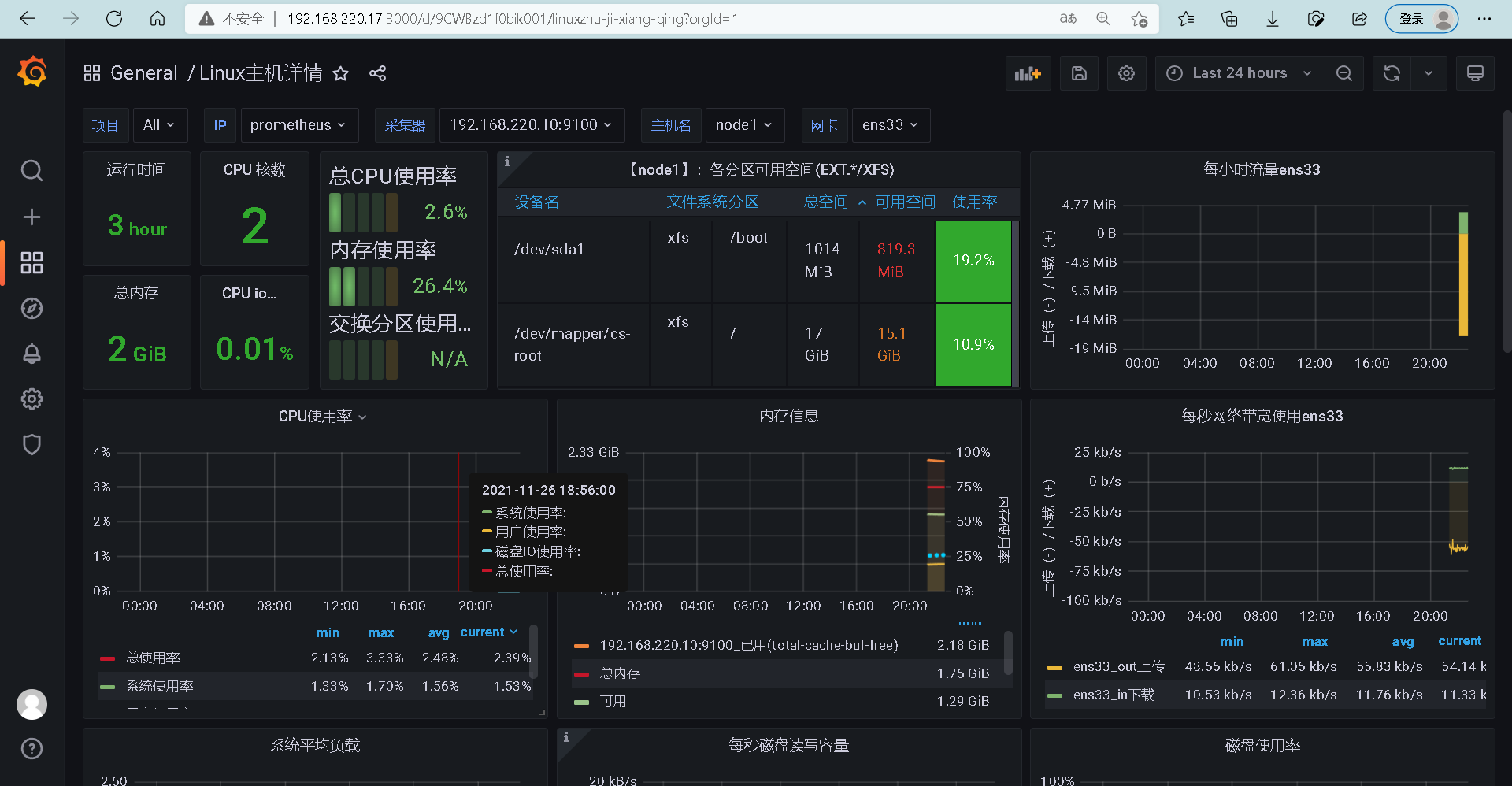Open the node1 hostname dropdown
The image size is (1512, 786).
[x=744, y=125]
